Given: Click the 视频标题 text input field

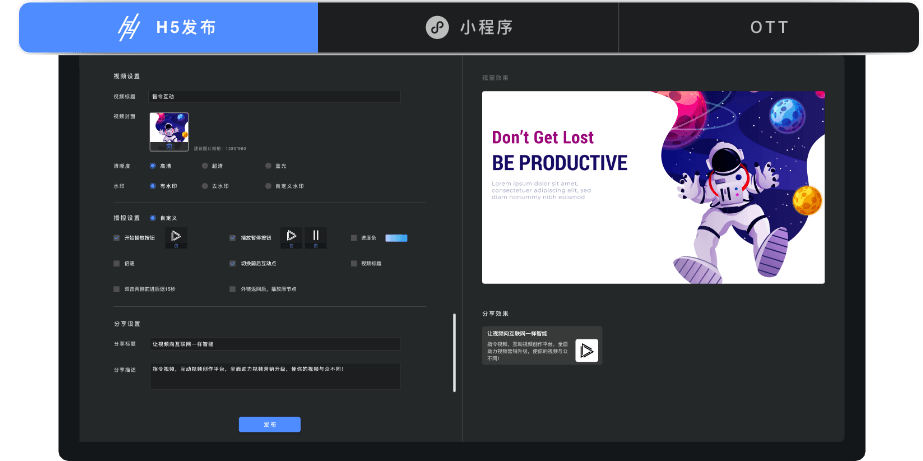Looking at the screenshot, I should coord(275,96).
